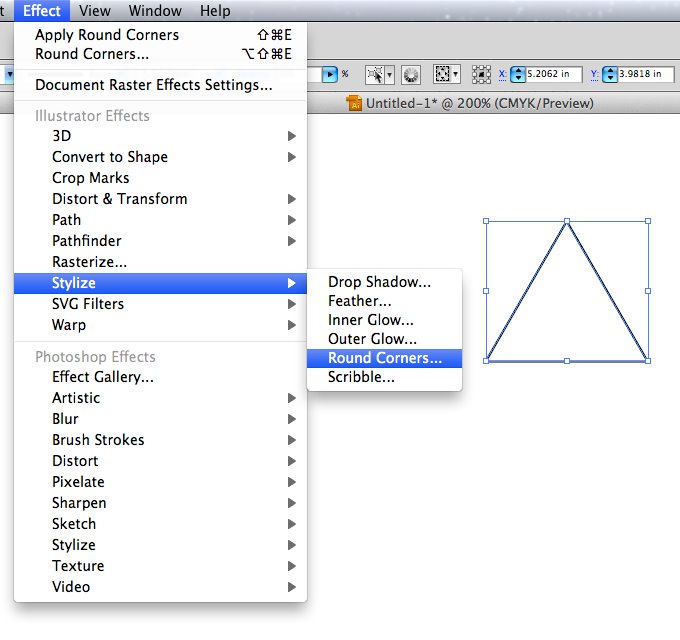Screen dimensions: 680x640
Task: Choose Round Corners in Stylize submenu
Action: [x=385, y=358]
